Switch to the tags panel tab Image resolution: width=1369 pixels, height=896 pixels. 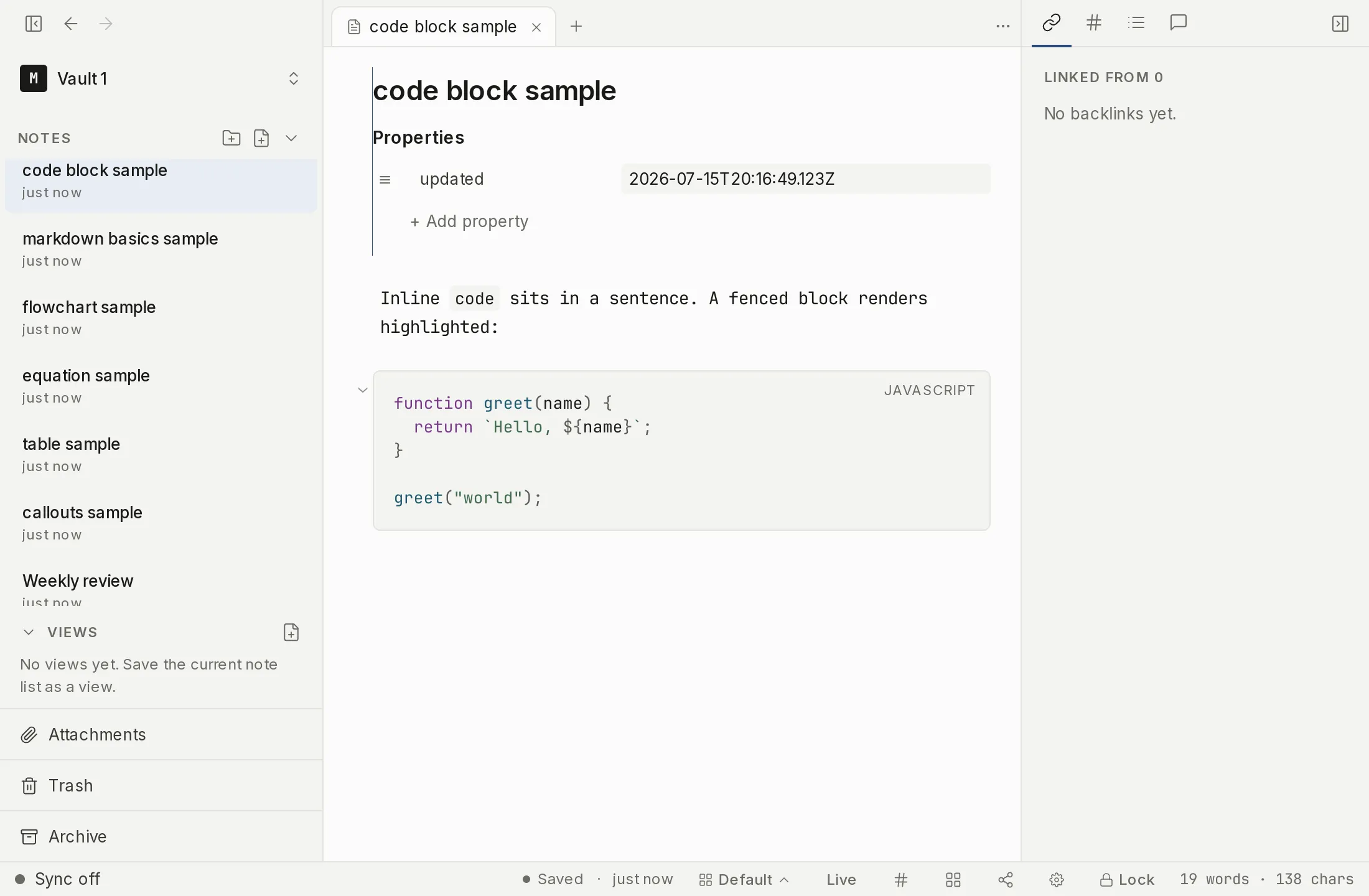1094,23
